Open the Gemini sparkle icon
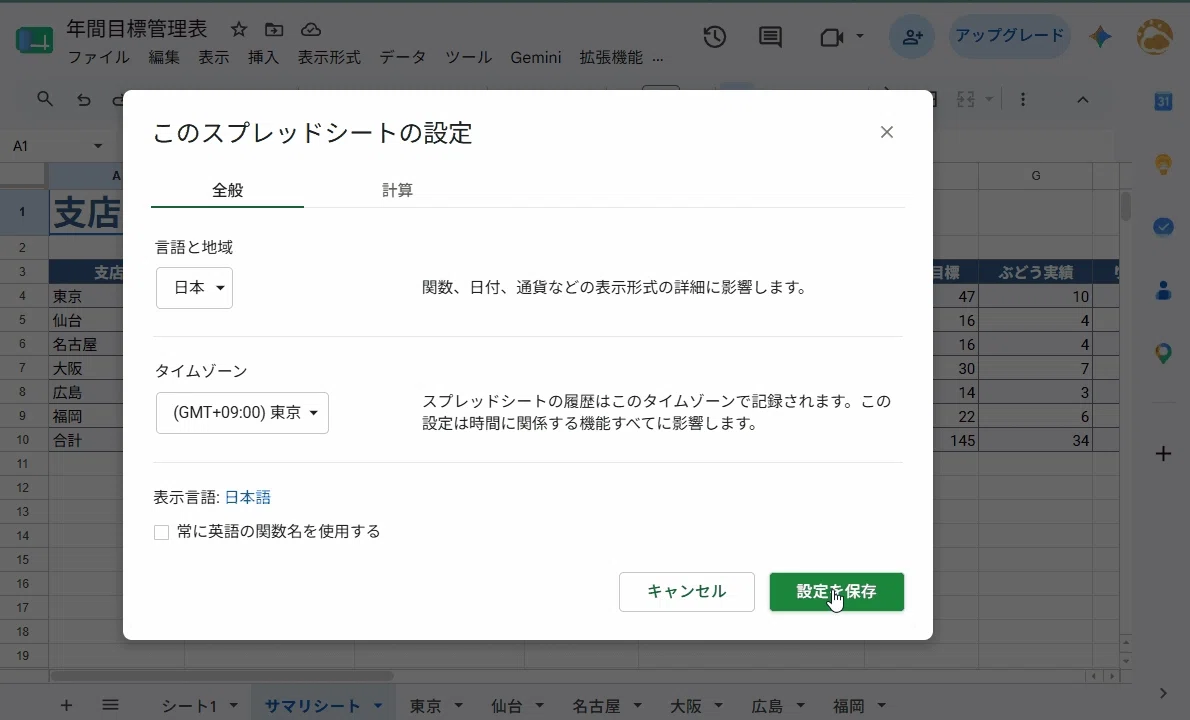This screenshot has height=720, width=1190. click(x=1100, y=36)
